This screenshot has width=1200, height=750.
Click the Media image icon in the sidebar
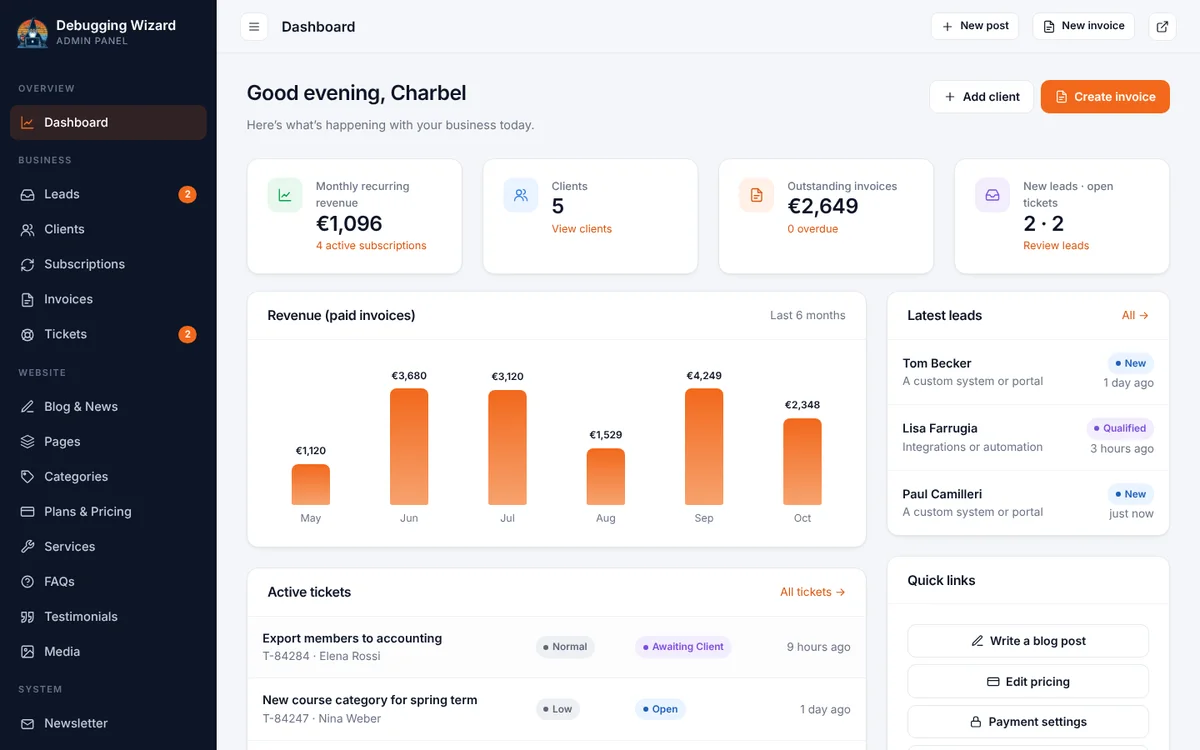pos(27,651)
